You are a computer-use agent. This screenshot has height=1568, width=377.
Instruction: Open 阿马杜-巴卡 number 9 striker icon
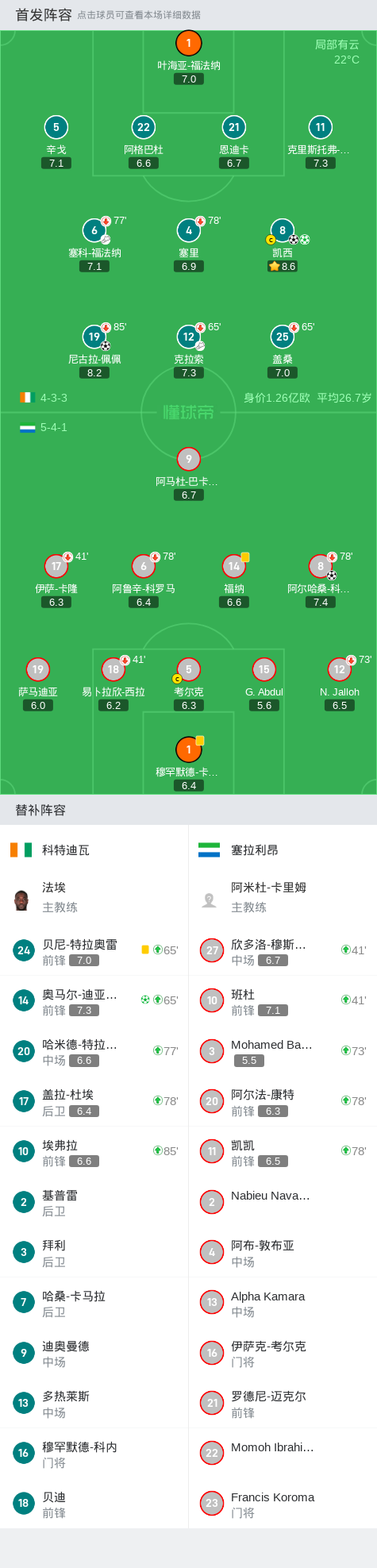click(x=189, y=459)
